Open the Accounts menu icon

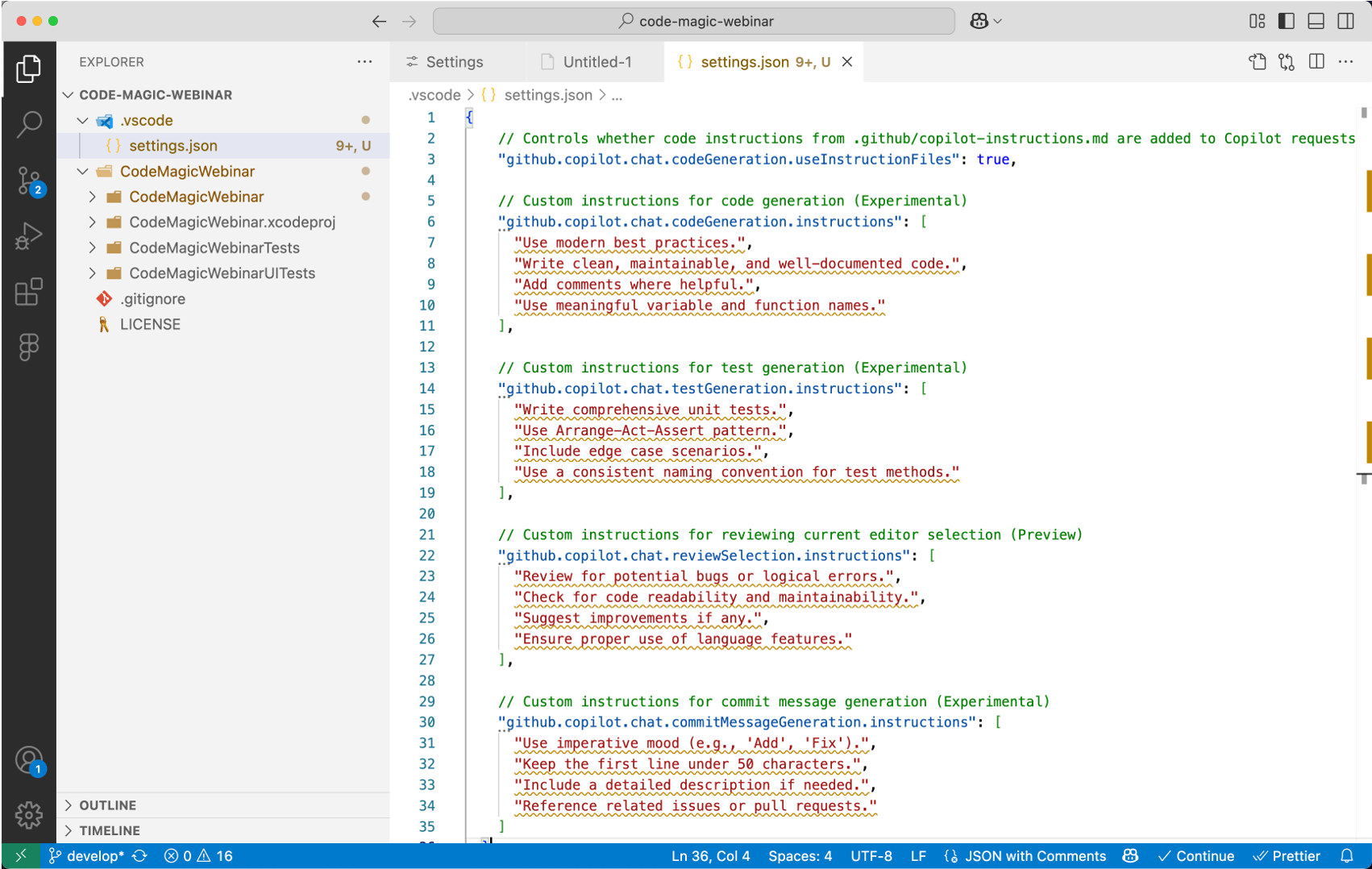point(29,760)
